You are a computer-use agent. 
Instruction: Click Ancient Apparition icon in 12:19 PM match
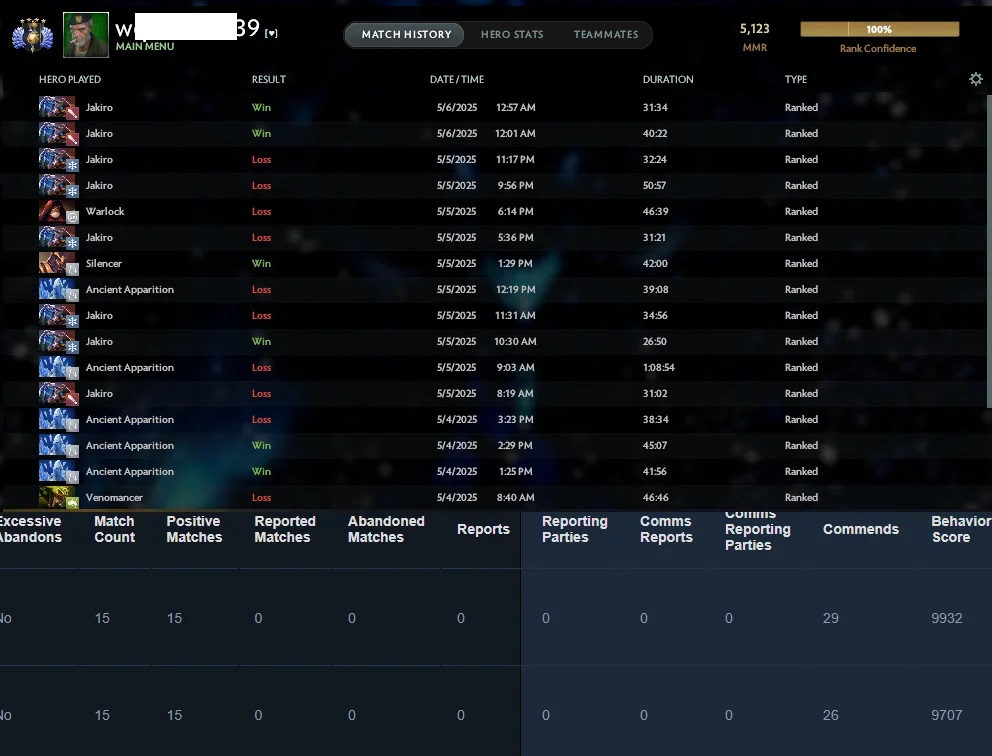[58, 288]
